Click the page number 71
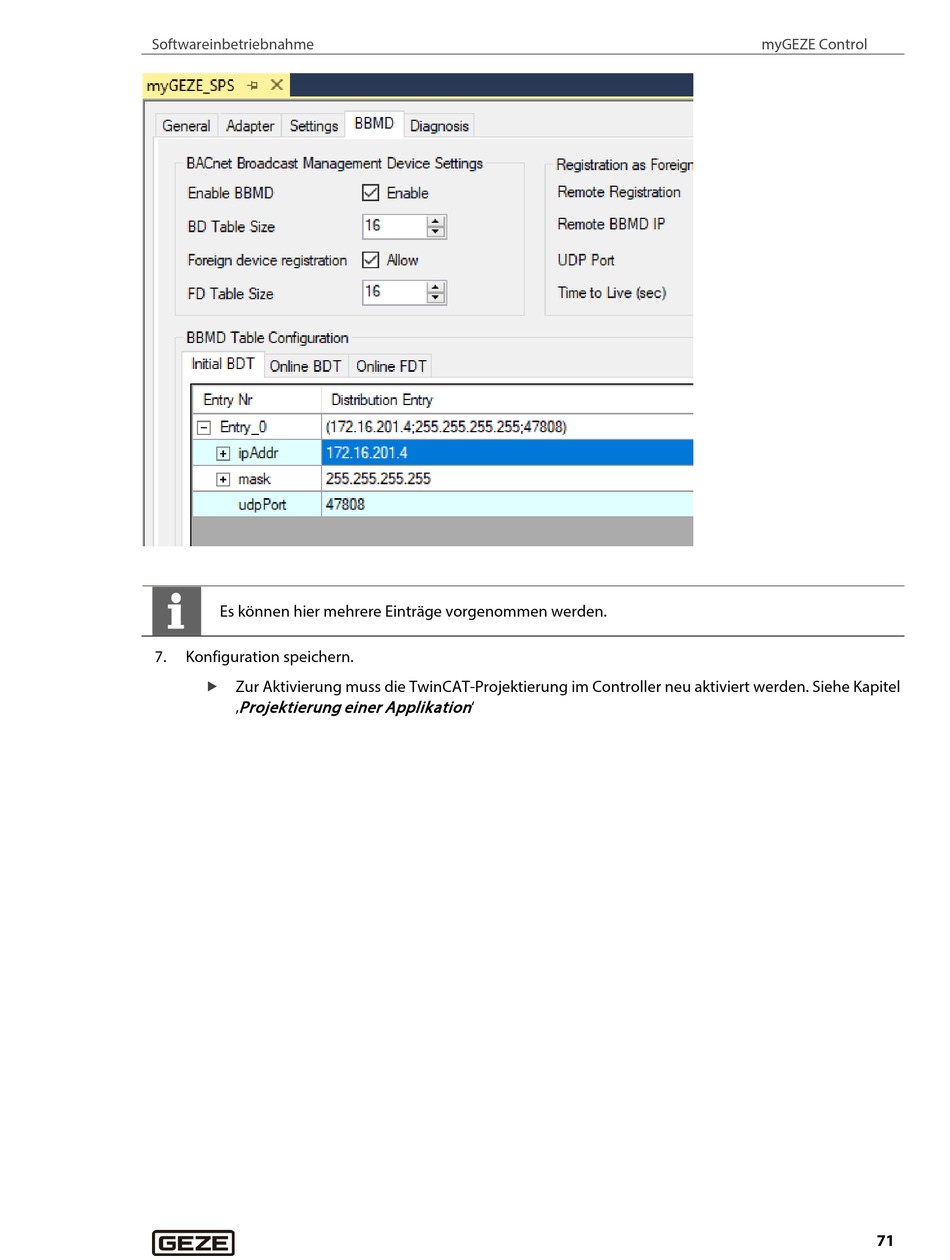The width and height of the screenshot is (950, 1260). click(885, 1241)
